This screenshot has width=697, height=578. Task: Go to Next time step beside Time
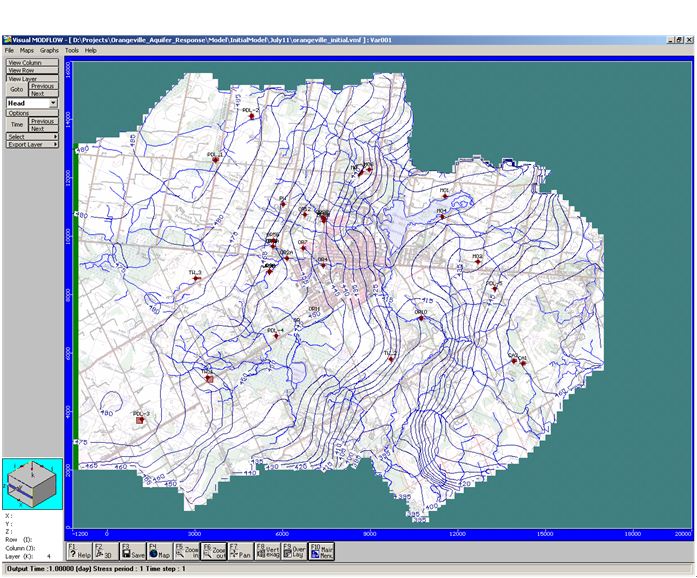point(43,128)
